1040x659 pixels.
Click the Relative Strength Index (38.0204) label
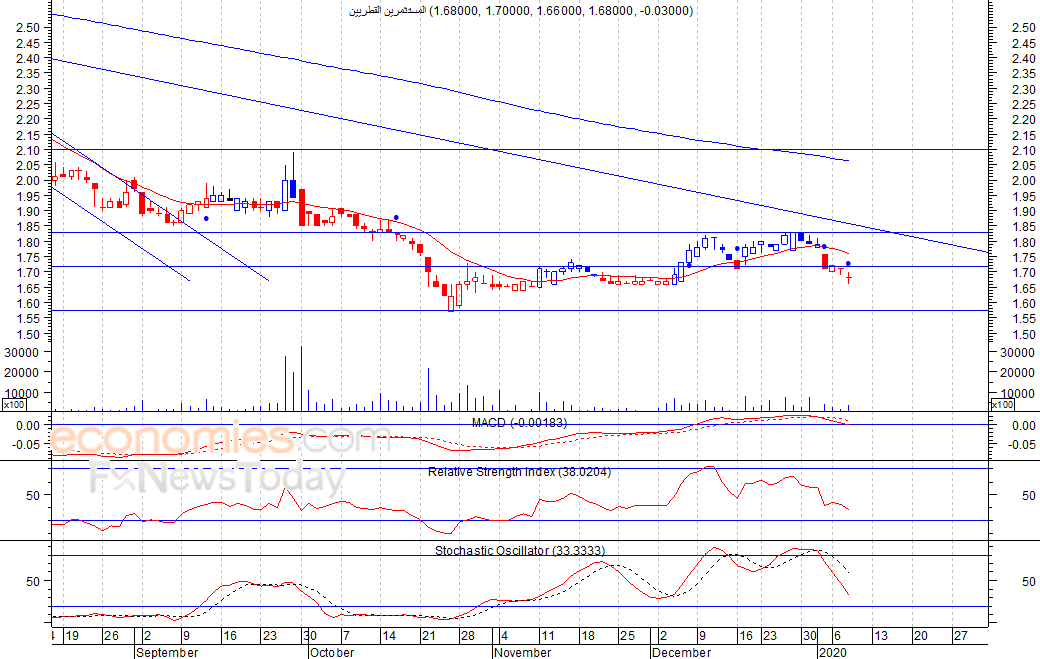[519, 472]
